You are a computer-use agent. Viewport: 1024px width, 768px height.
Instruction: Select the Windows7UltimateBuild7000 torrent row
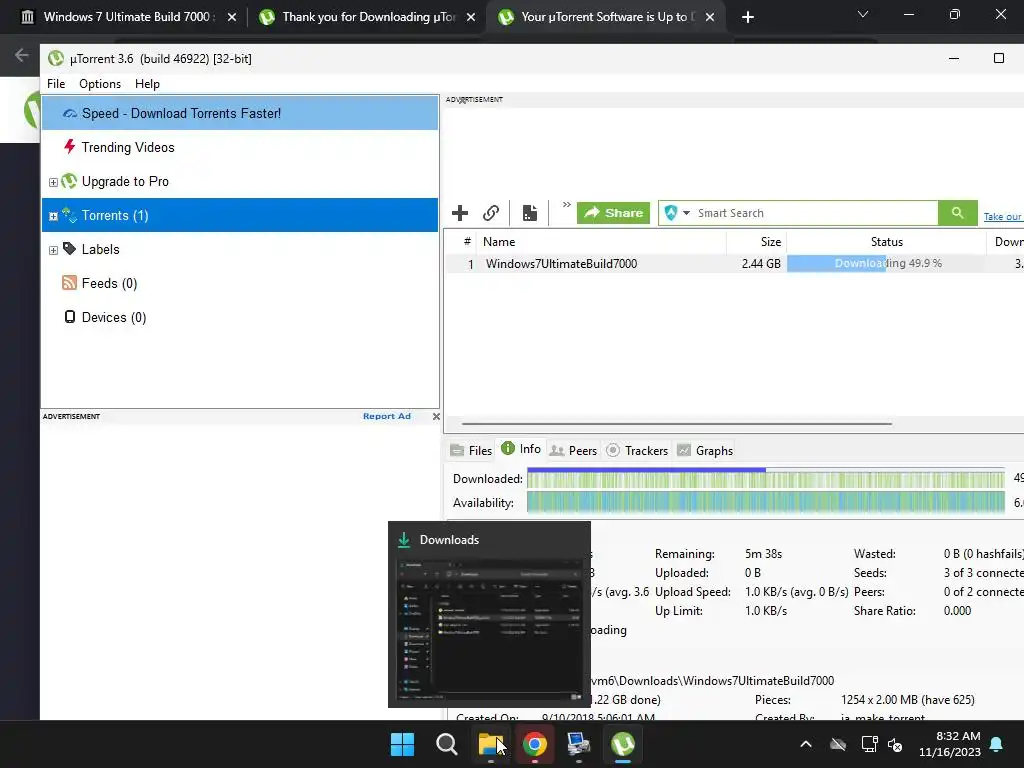click(734, 264)
